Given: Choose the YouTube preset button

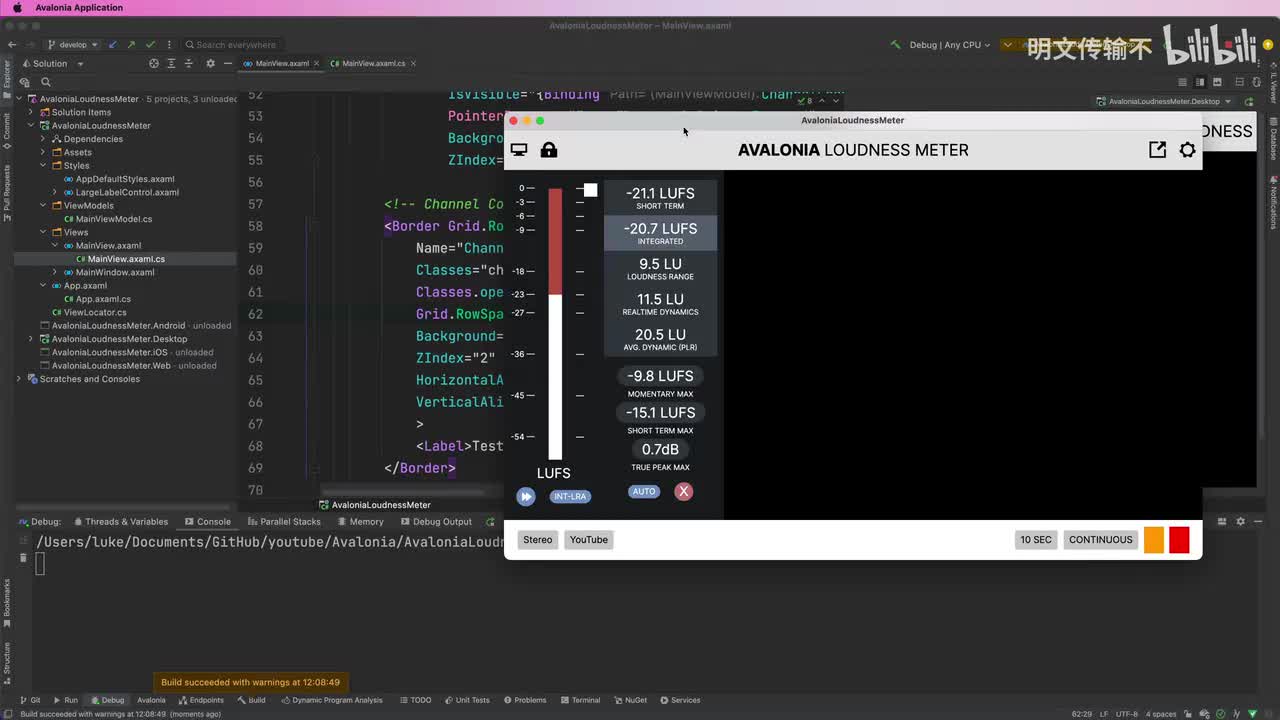Looking at the screenshot, I should [x=589, y=540].
